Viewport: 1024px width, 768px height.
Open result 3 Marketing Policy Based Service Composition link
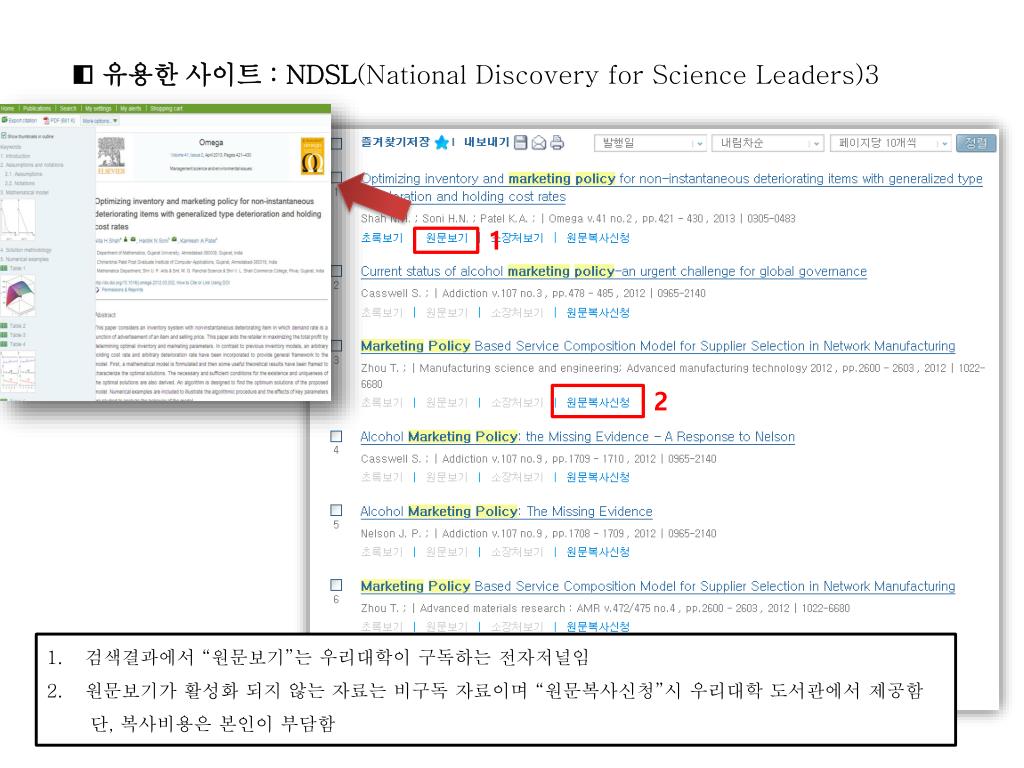coord(658,346)
